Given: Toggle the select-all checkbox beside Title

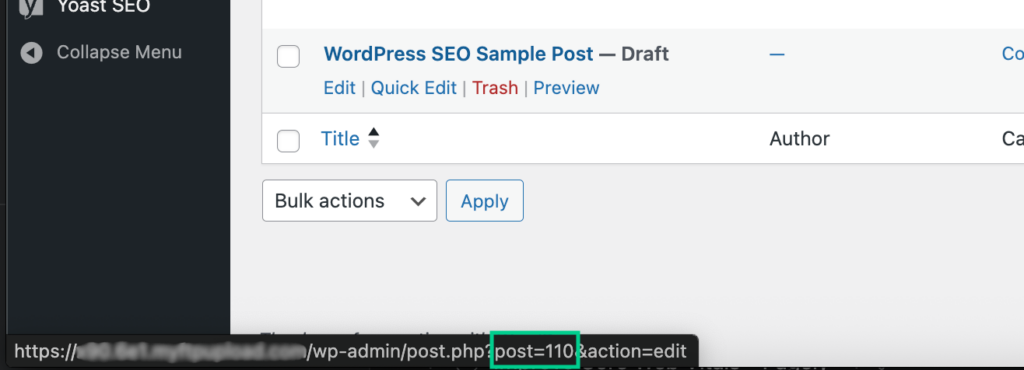Looking at the screenshot, I should click(x=288, y=141).
